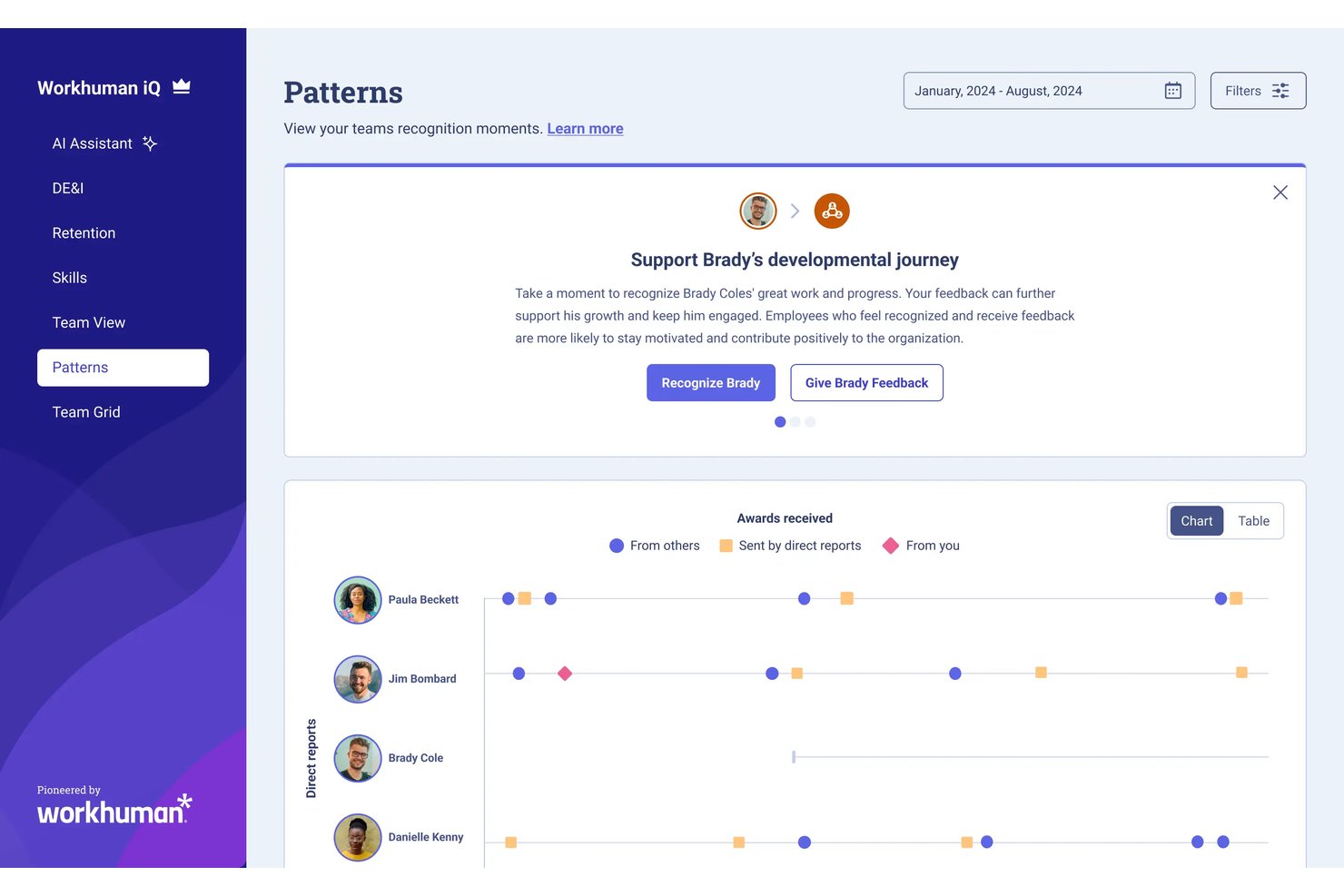
Task: Click the Workhuman iQ crown logo icon
Action: coord(182,86)
